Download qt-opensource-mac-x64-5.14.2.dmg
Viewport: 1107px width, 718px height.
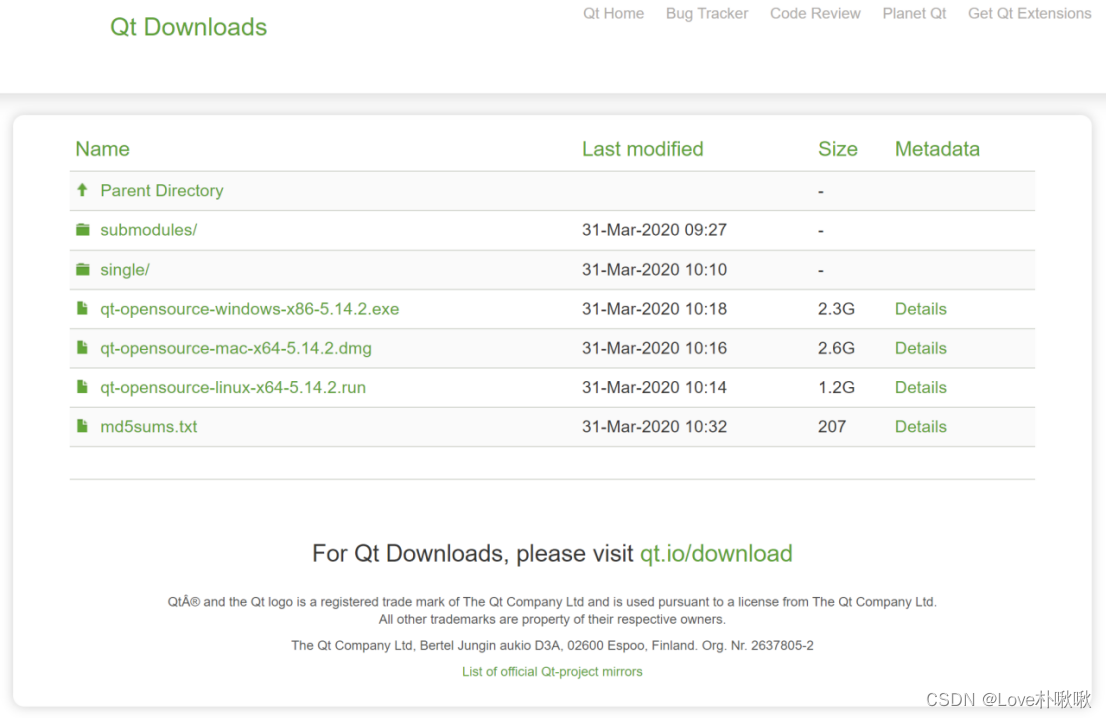[236, 348]
